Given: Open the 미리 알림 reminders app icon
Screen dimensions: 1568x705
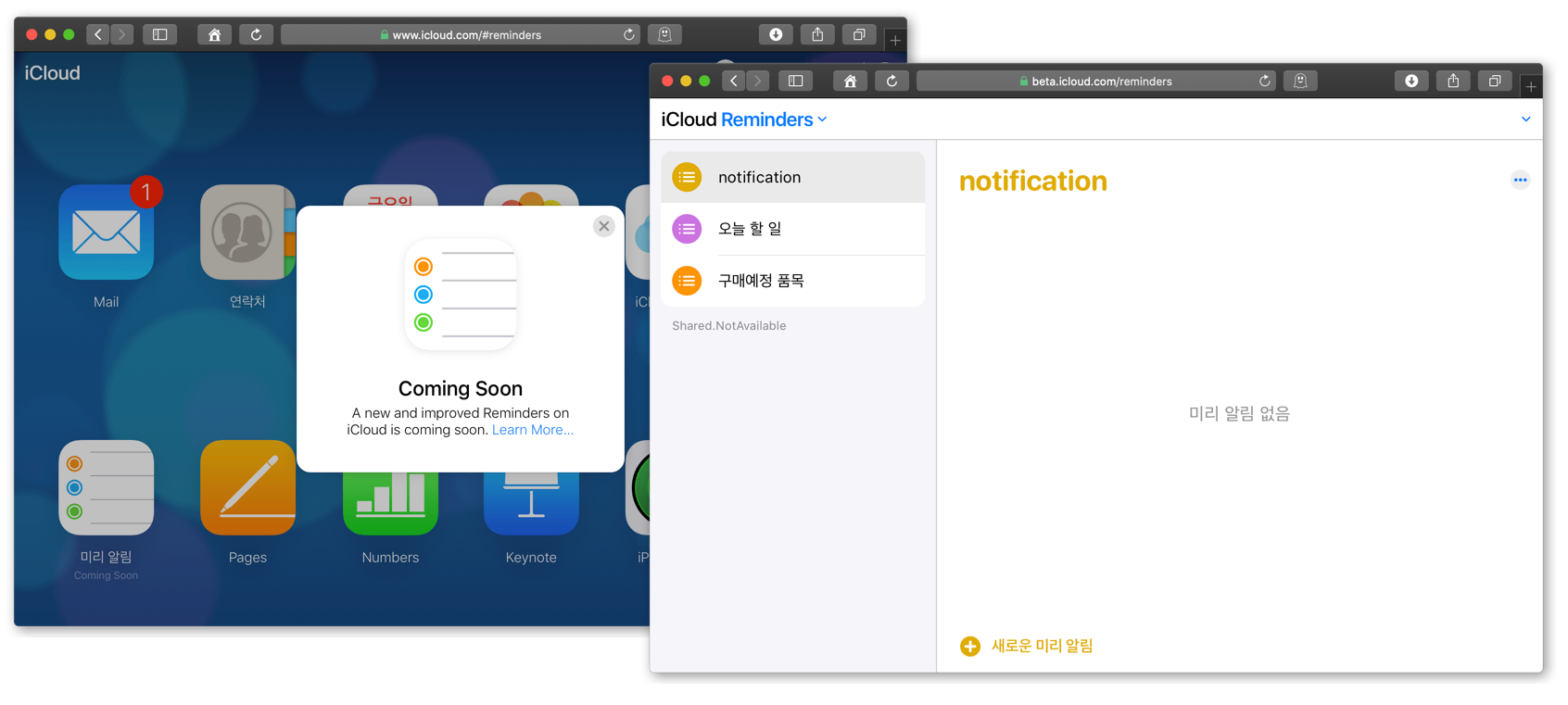Looking at the screenshot, I should (x=107, y=487).
